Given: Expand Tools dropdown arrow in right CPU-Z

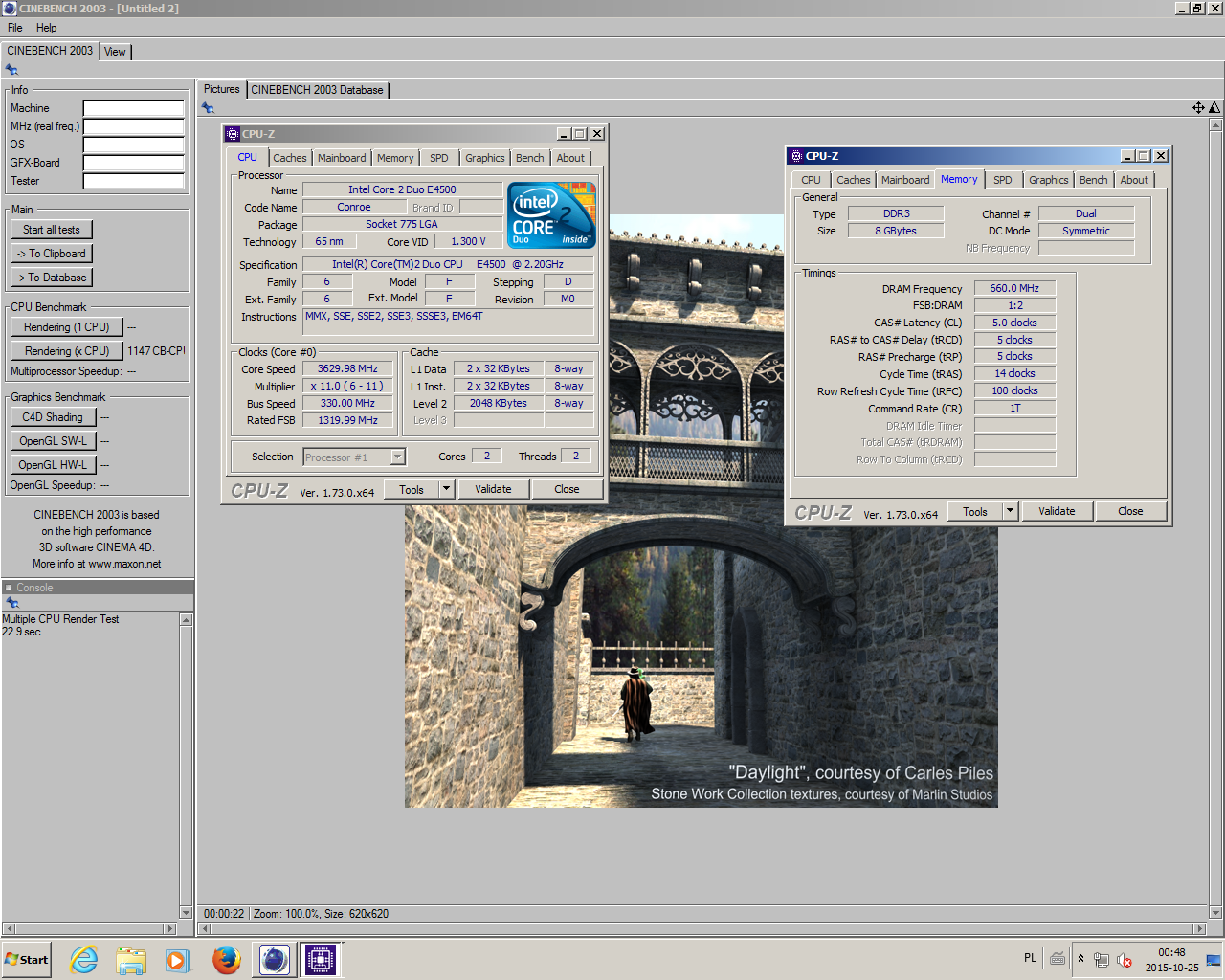Looking at the screenshot, I should tap(1010, 511).
